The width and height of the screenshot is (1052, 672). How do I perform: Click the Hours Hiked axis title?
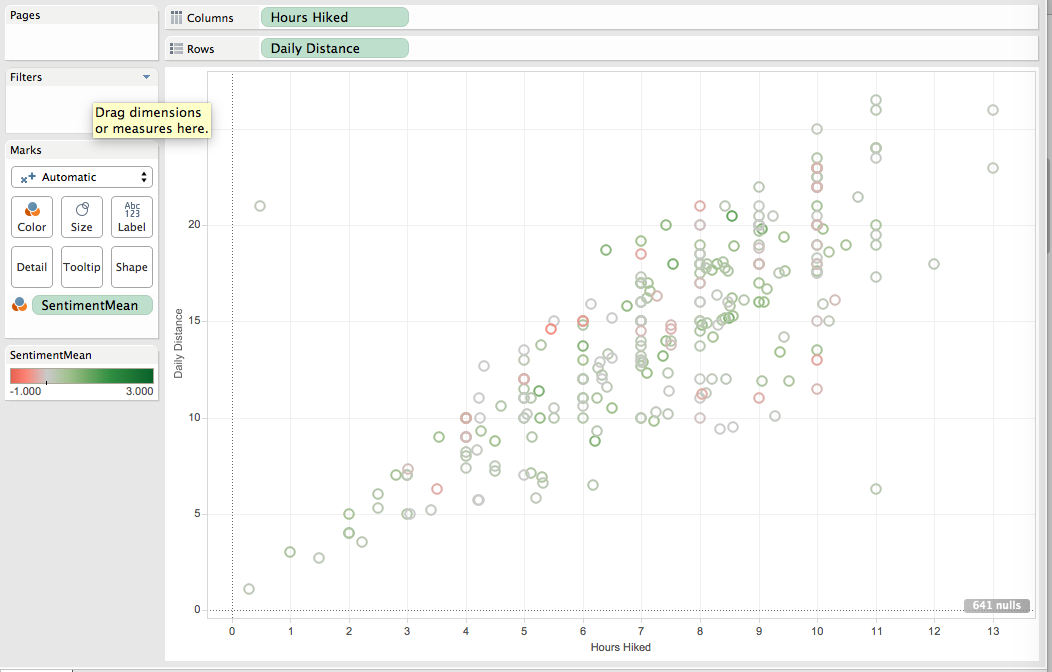point(621,647)
